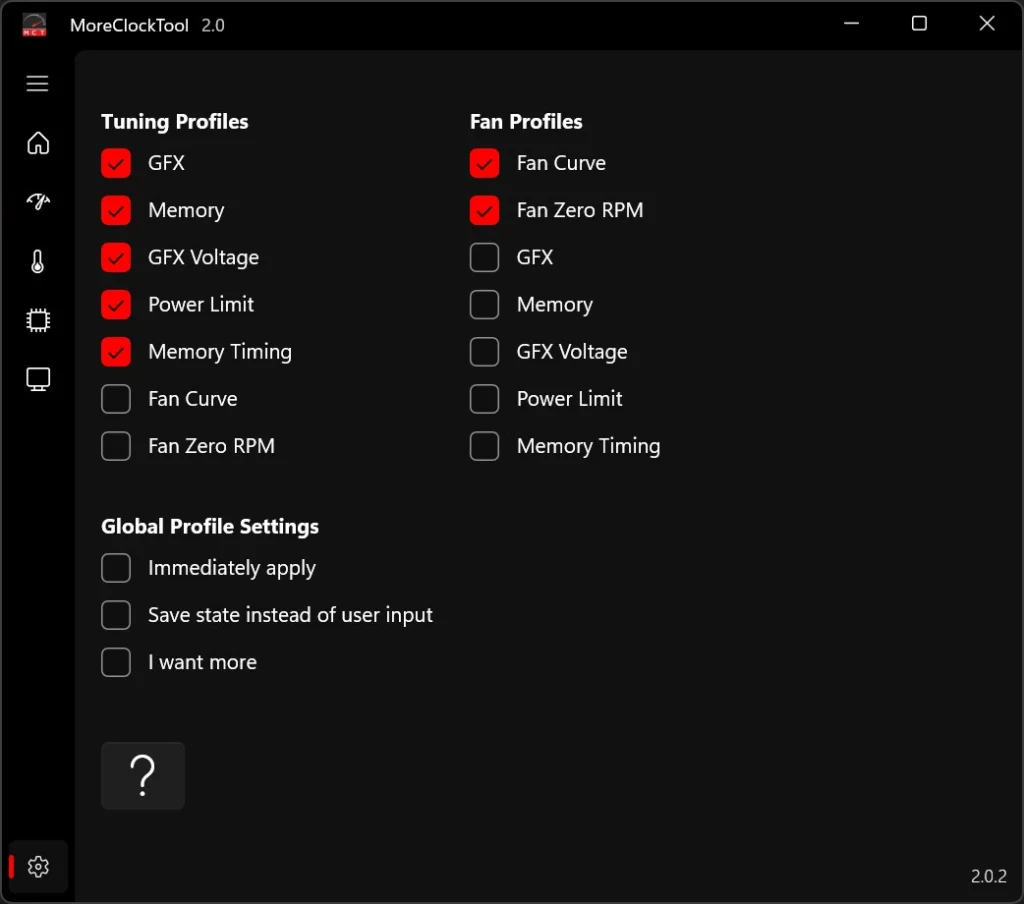1024x904 pixels.
Task: Enable Save state instead of user input
Action: 116,615
